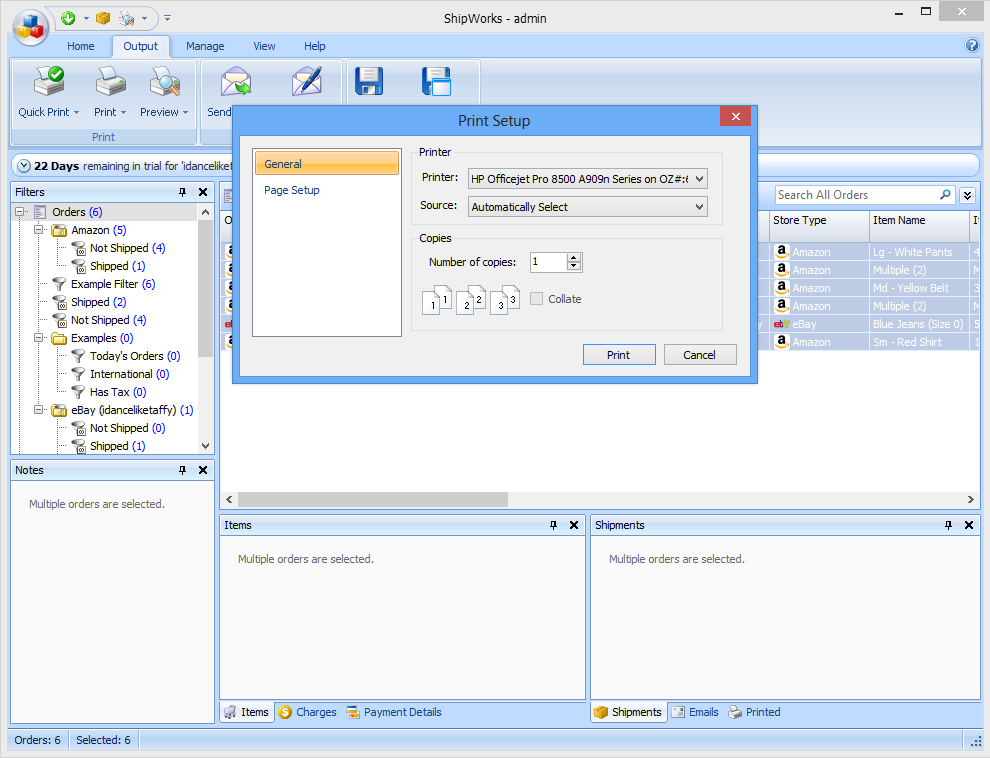Click the orders grid horizontal scrollbar thumb
This screenshot has height=758, width=990.
(373, 499)
